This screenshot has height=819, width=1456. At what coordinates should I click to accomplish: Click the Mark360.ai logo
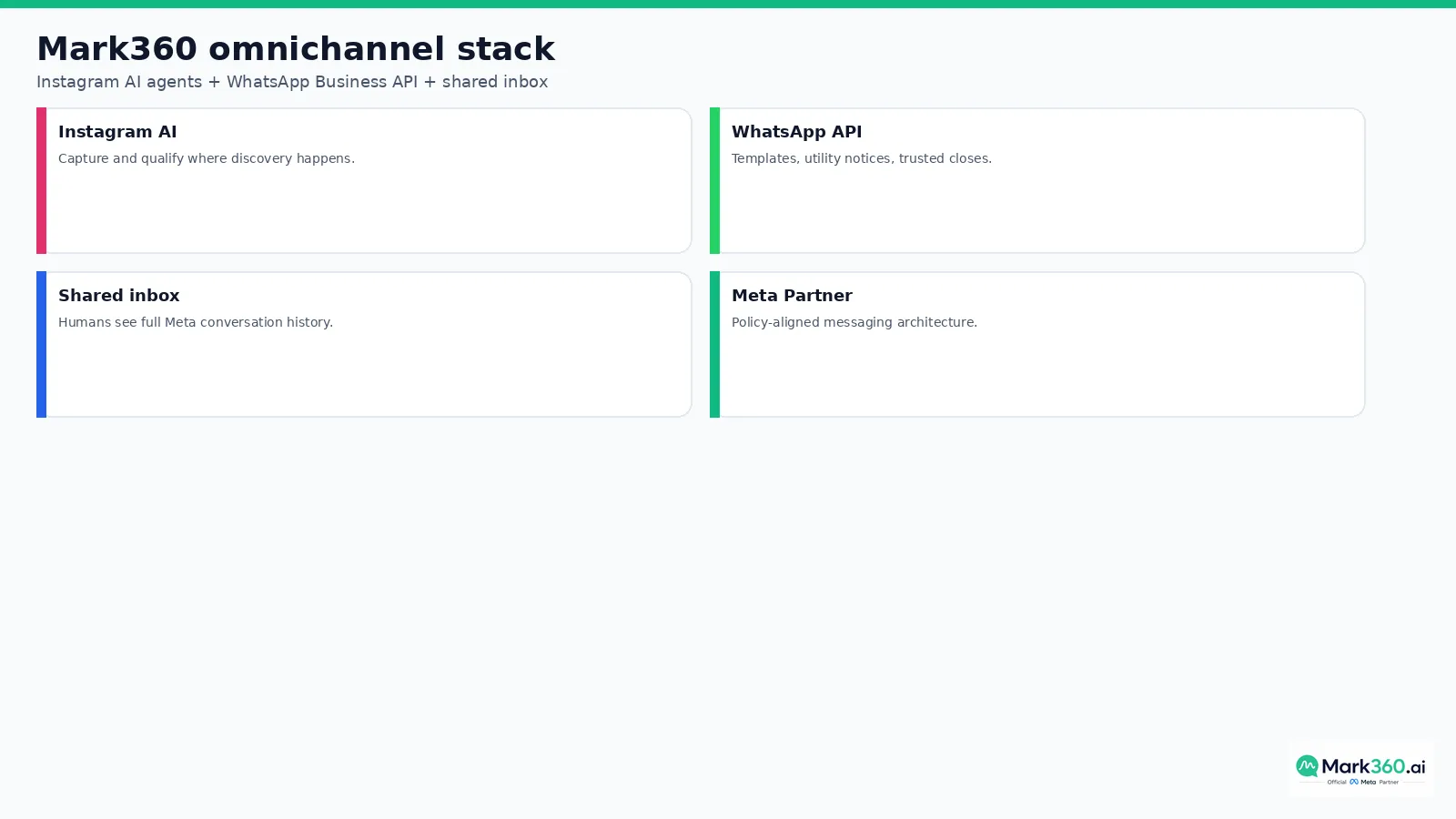click(x=1360, y=769)
